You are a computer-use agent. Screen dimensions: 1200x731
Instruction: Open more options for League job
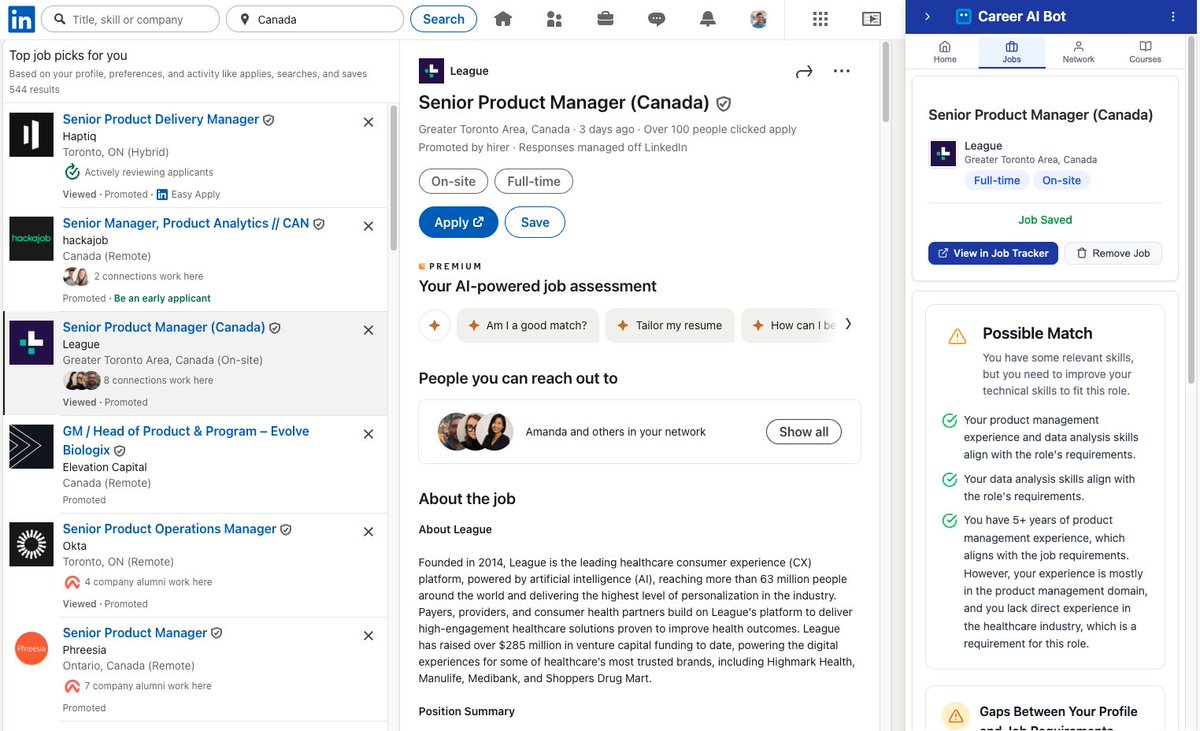841,71
